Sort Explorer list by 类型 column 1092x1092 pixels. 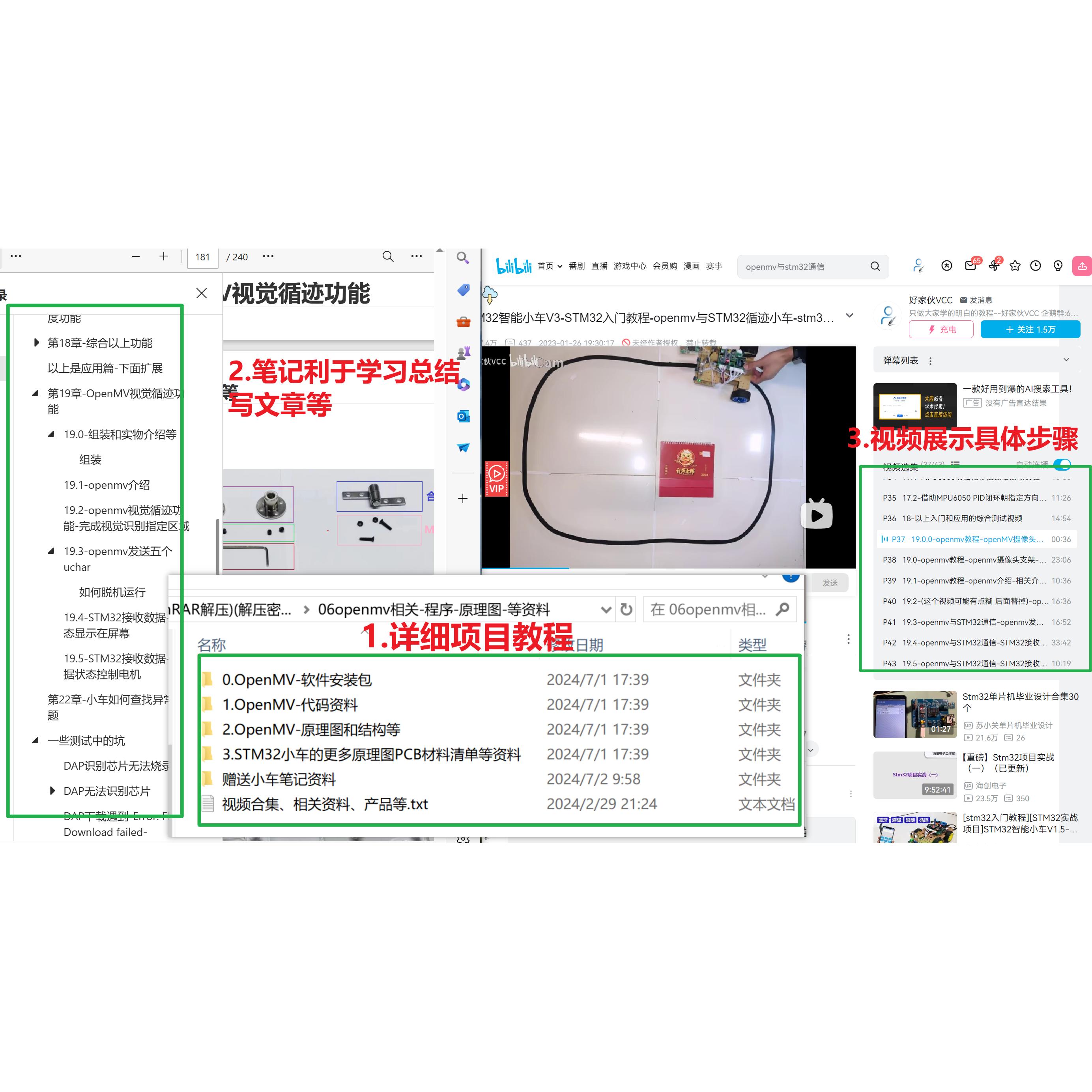coord(752,645)
